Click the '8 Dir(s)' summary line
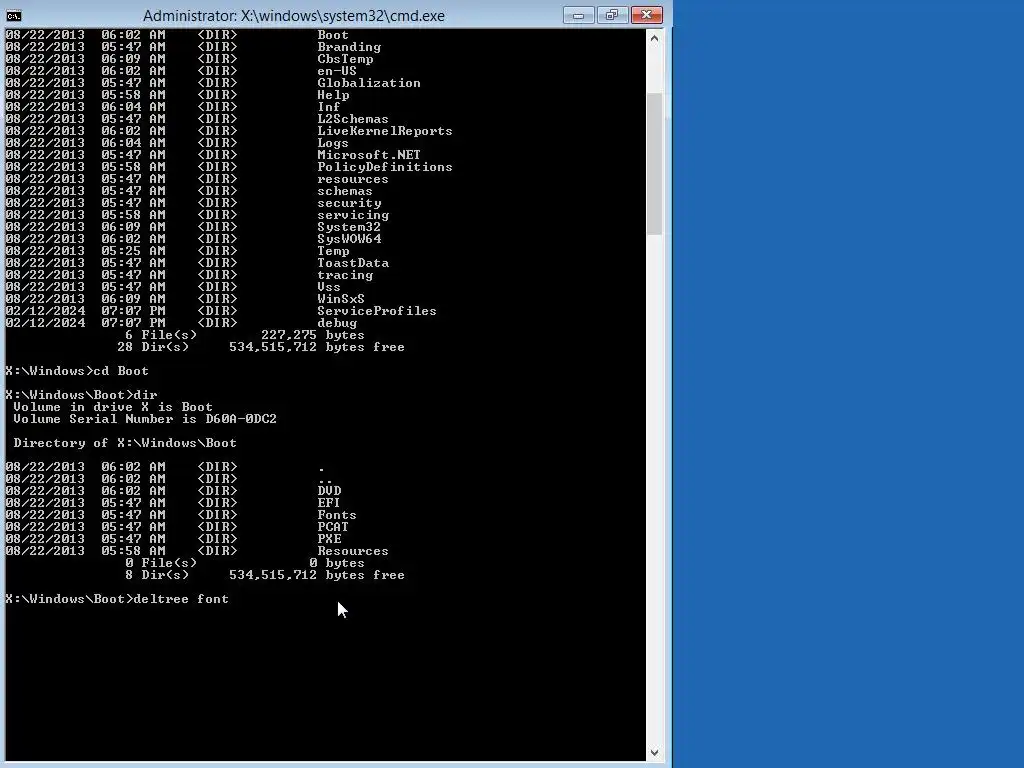This screenshot has width=1024, height=768. (x=264, y=575)
